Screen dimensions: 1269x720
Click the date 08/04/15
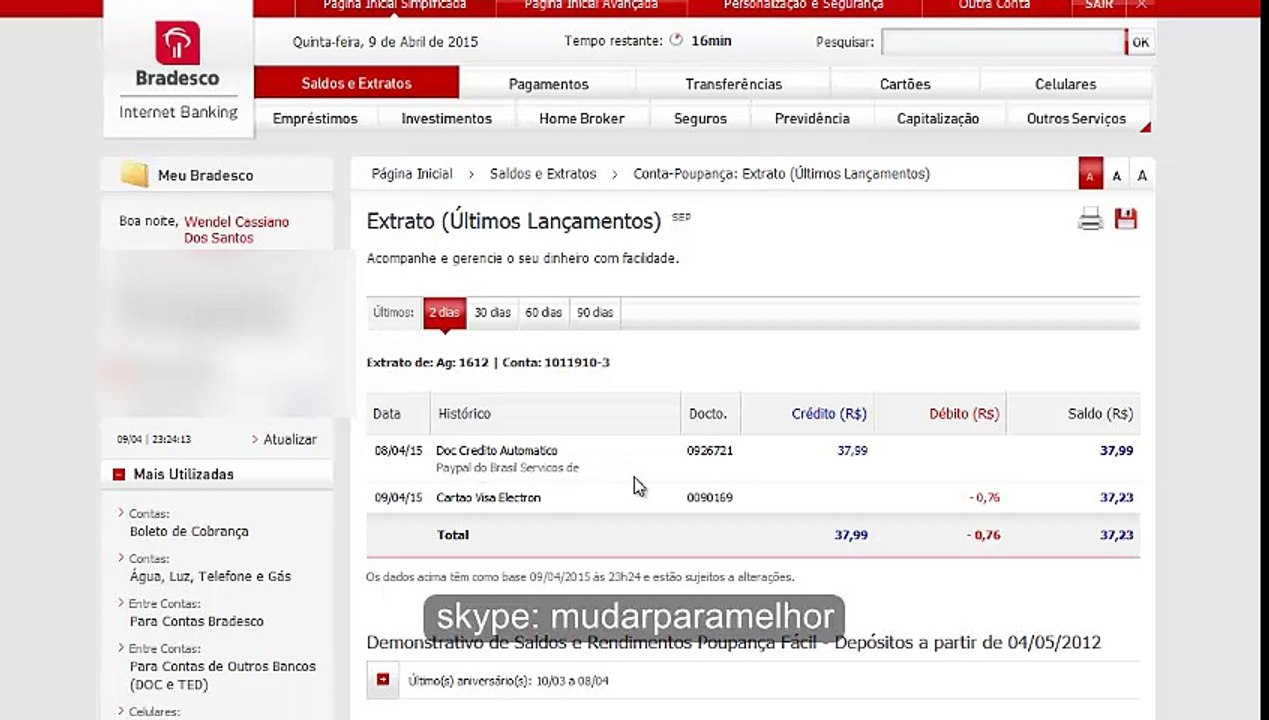click(398, 451)
